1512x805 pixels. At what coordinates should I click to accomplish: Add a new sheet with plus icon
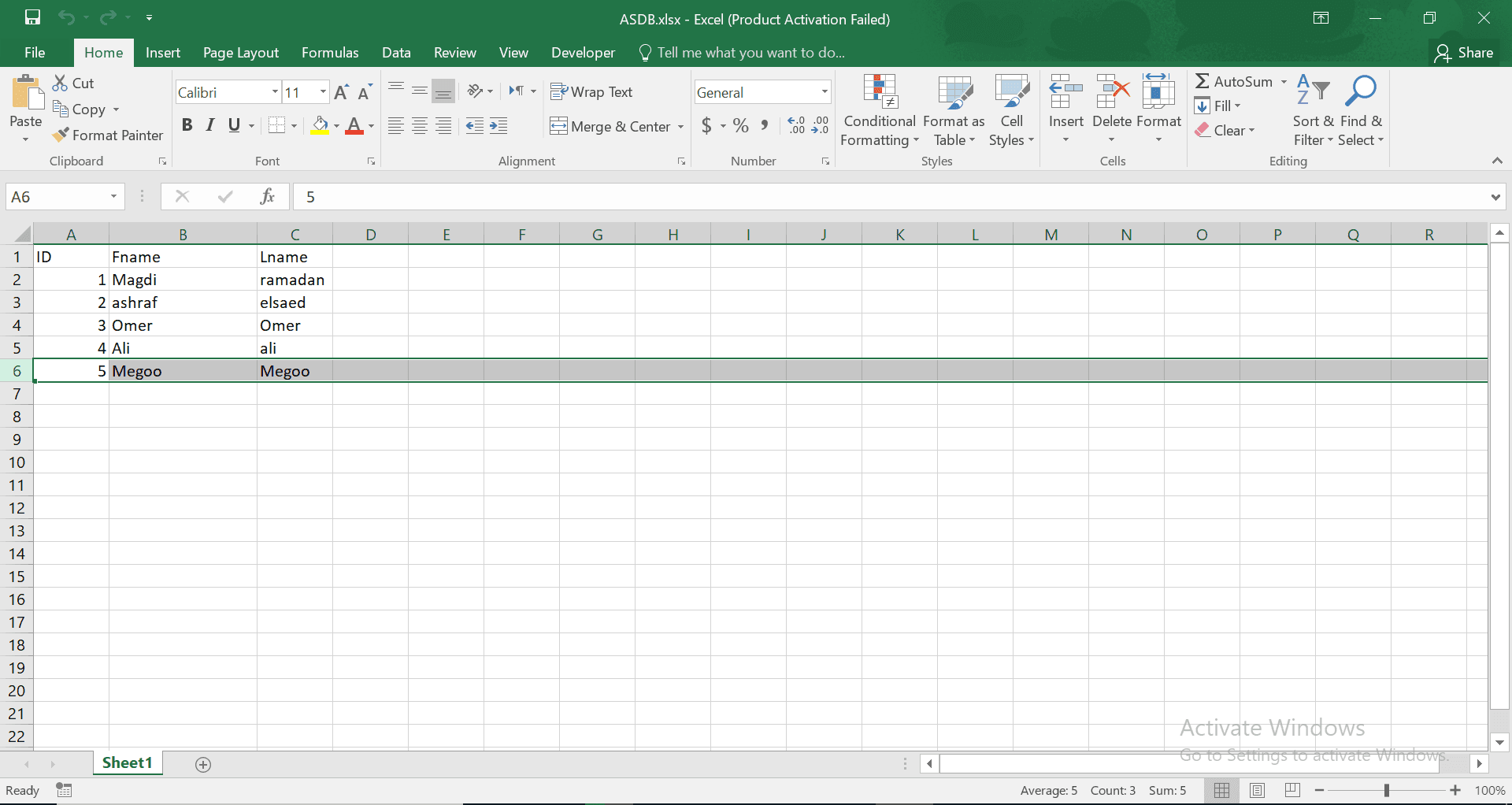click(203, 764)
